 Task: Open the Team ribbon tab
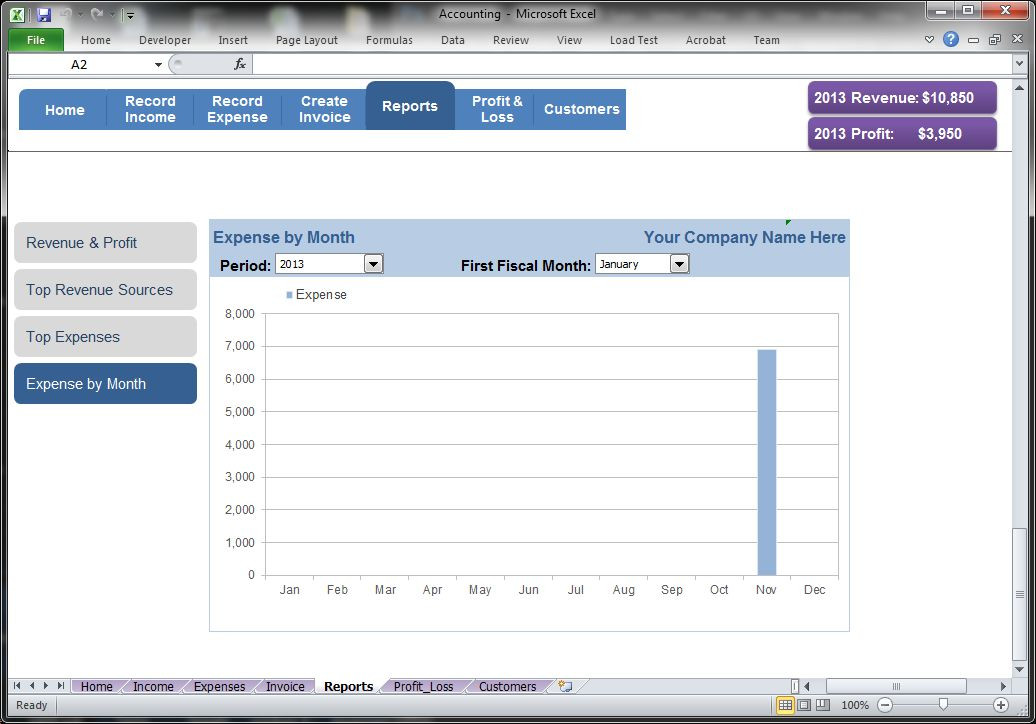(766, 40)
